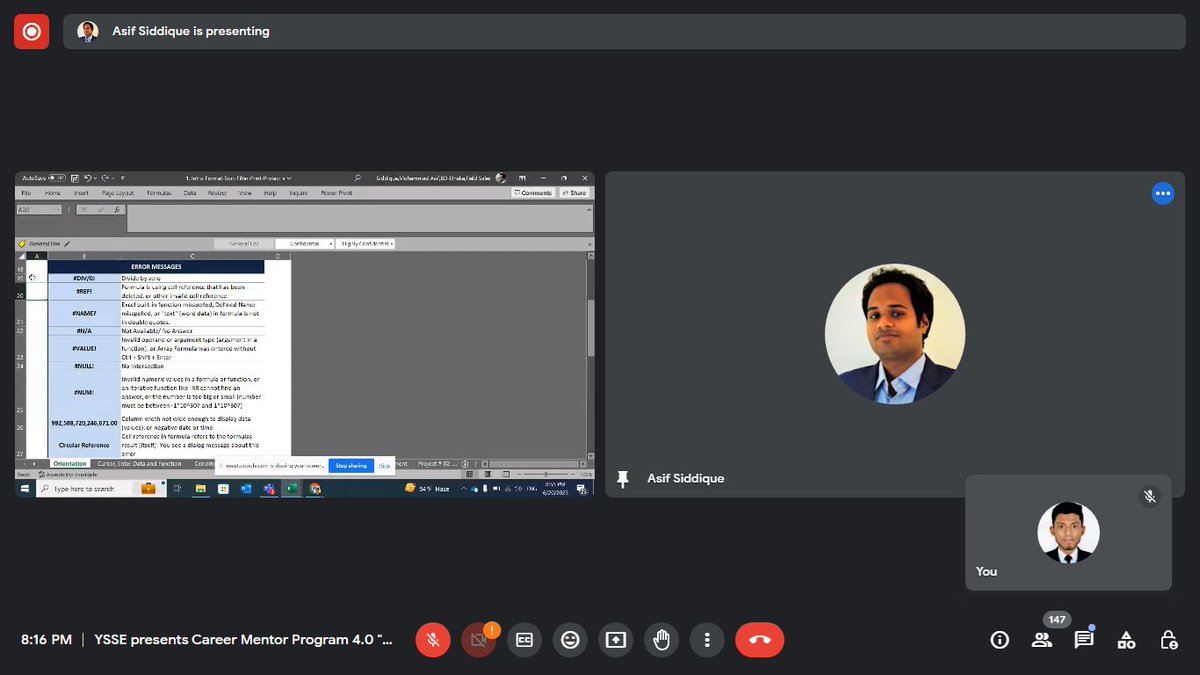The height and width of the screenshot is (675, 1200).
Task: Click the muted mic icon on self-view
Action: click(1150, 496)
